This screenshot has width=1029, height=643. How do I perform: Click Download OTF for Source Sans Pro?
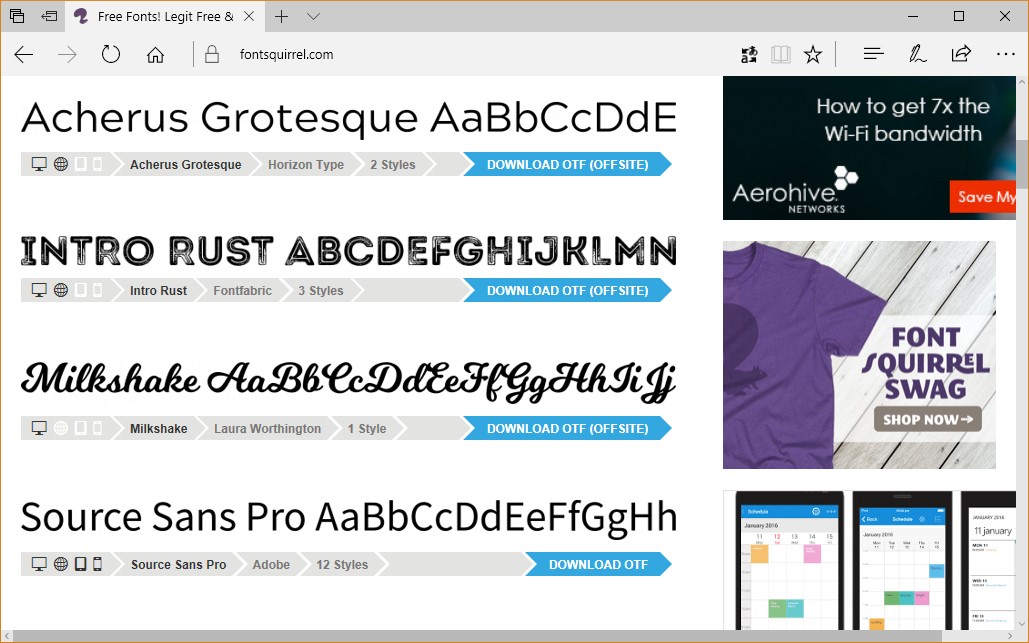pyautogui.click(x=598, y=565)
